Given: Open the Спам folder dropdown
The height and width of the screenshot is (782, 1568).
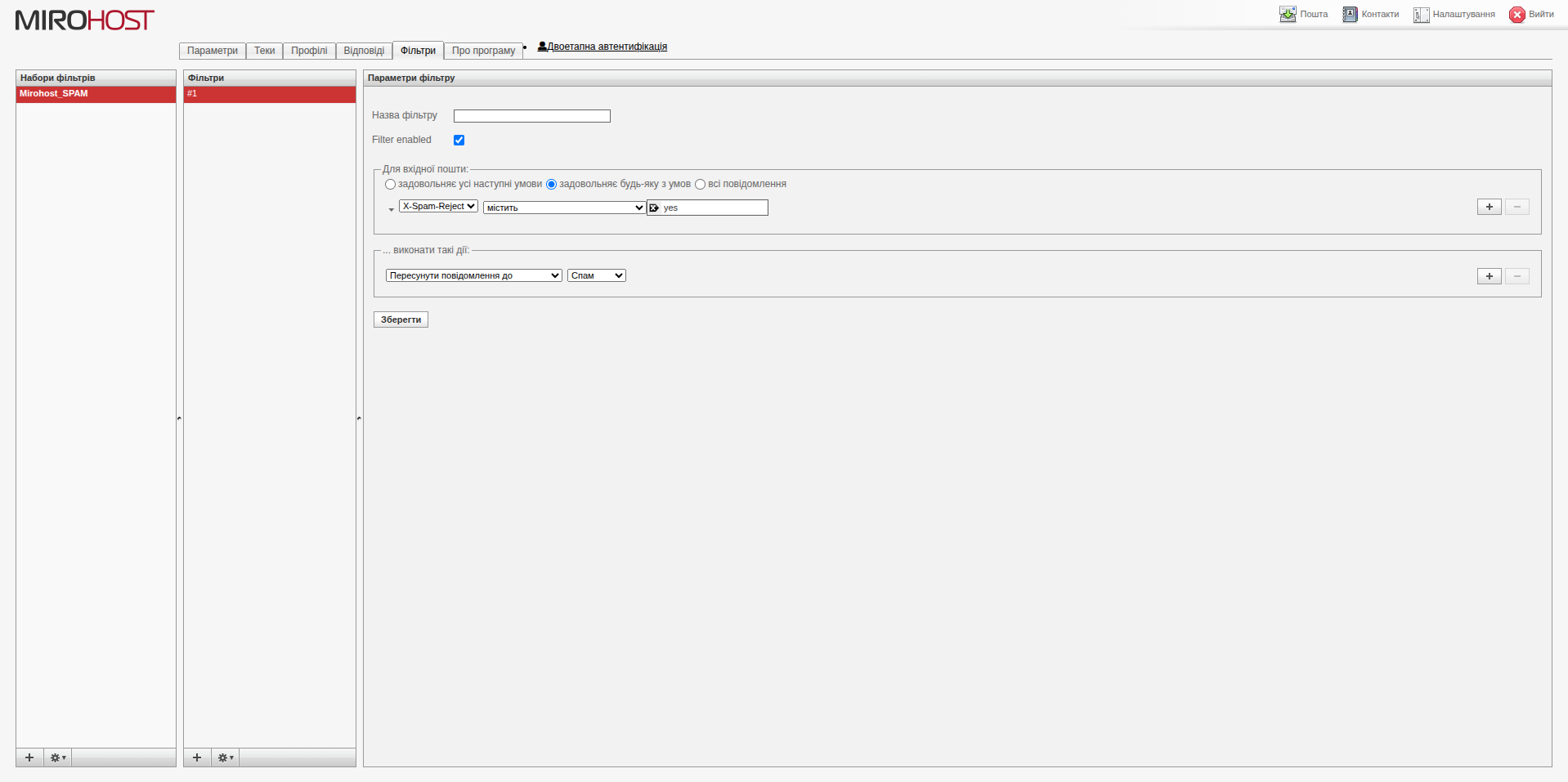Looking at the screenshot, I should pos(597,275).
